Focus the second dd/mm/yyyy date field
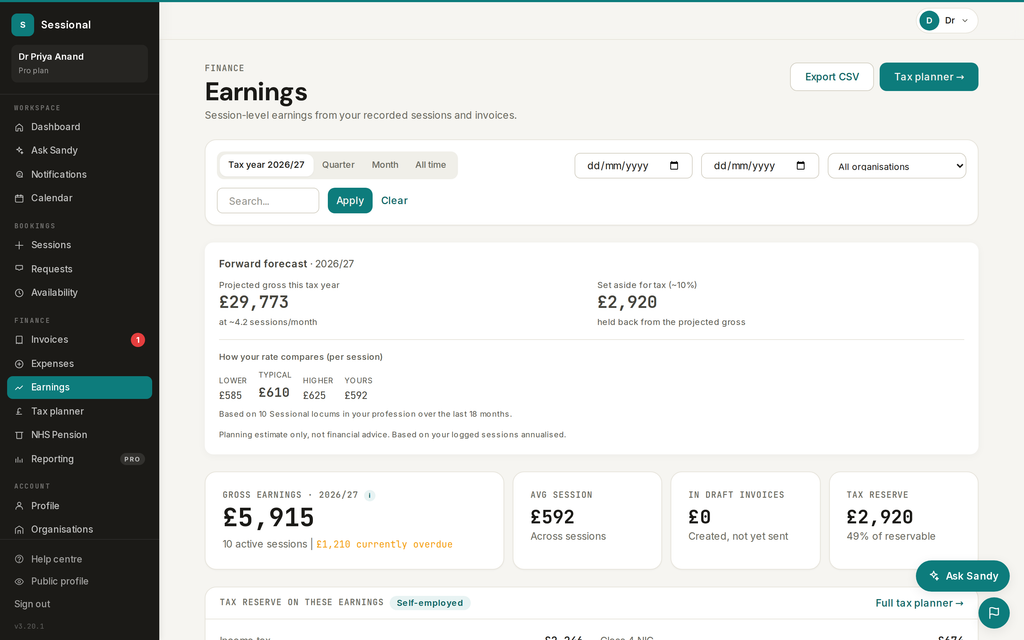 [x=760, y=166]
